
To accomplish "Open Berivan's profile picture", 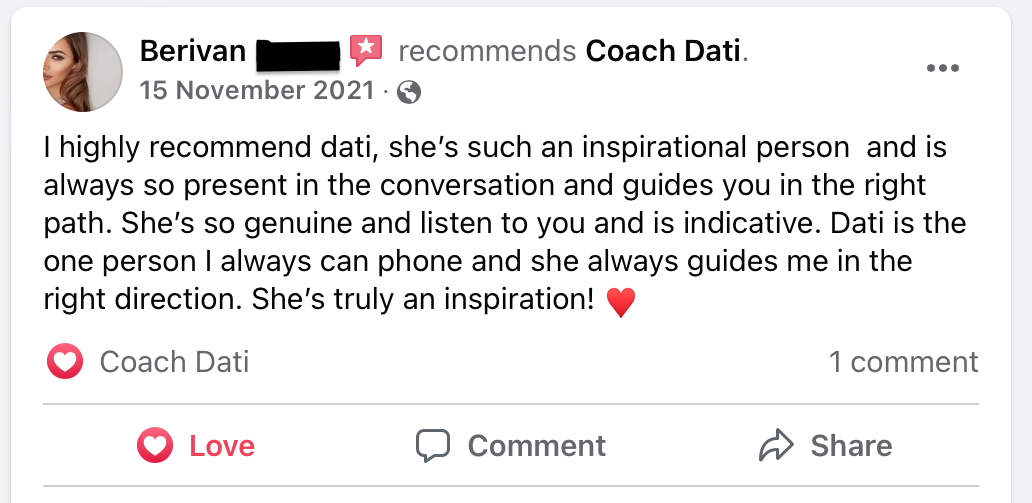I will click(x=82, y=71).
